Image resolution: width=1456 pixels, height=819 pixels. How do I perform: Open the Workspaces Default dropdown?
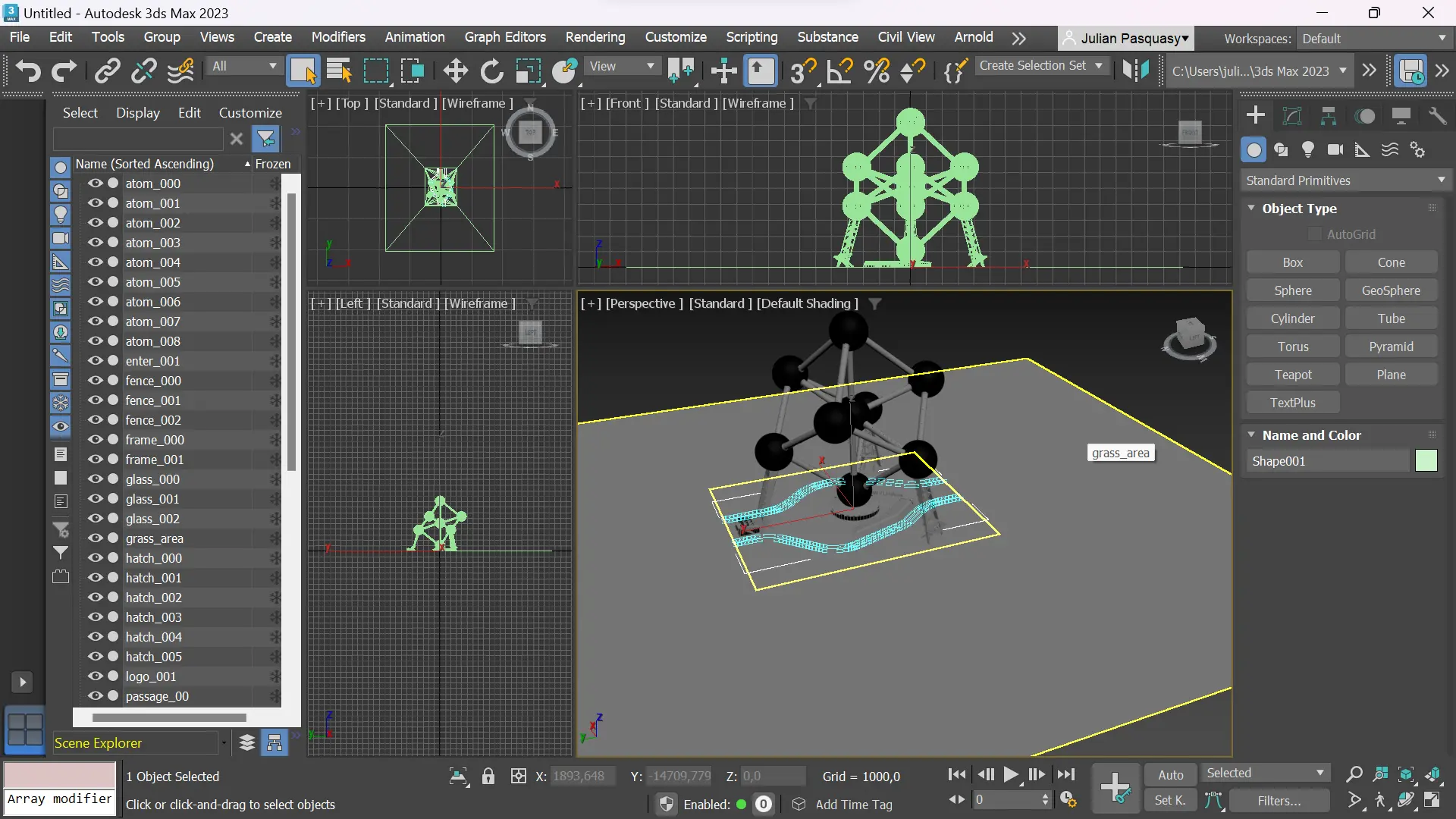[x=1374, y=39]
